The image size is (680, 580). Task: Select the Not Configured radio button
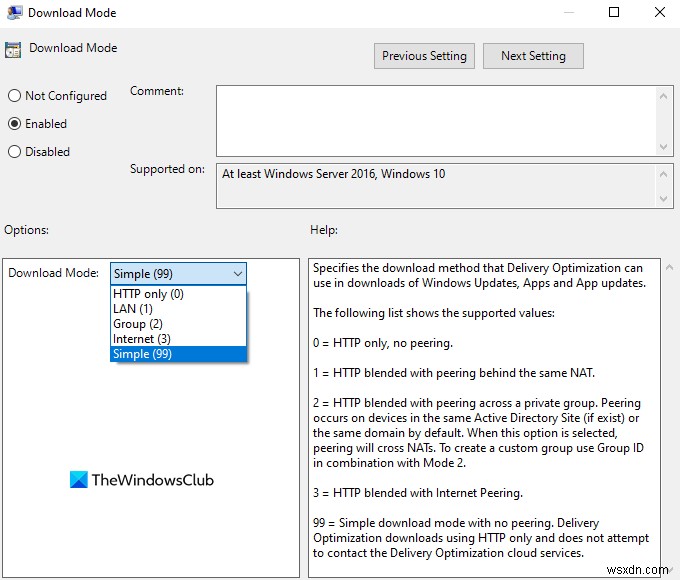(x=14, y=95)
